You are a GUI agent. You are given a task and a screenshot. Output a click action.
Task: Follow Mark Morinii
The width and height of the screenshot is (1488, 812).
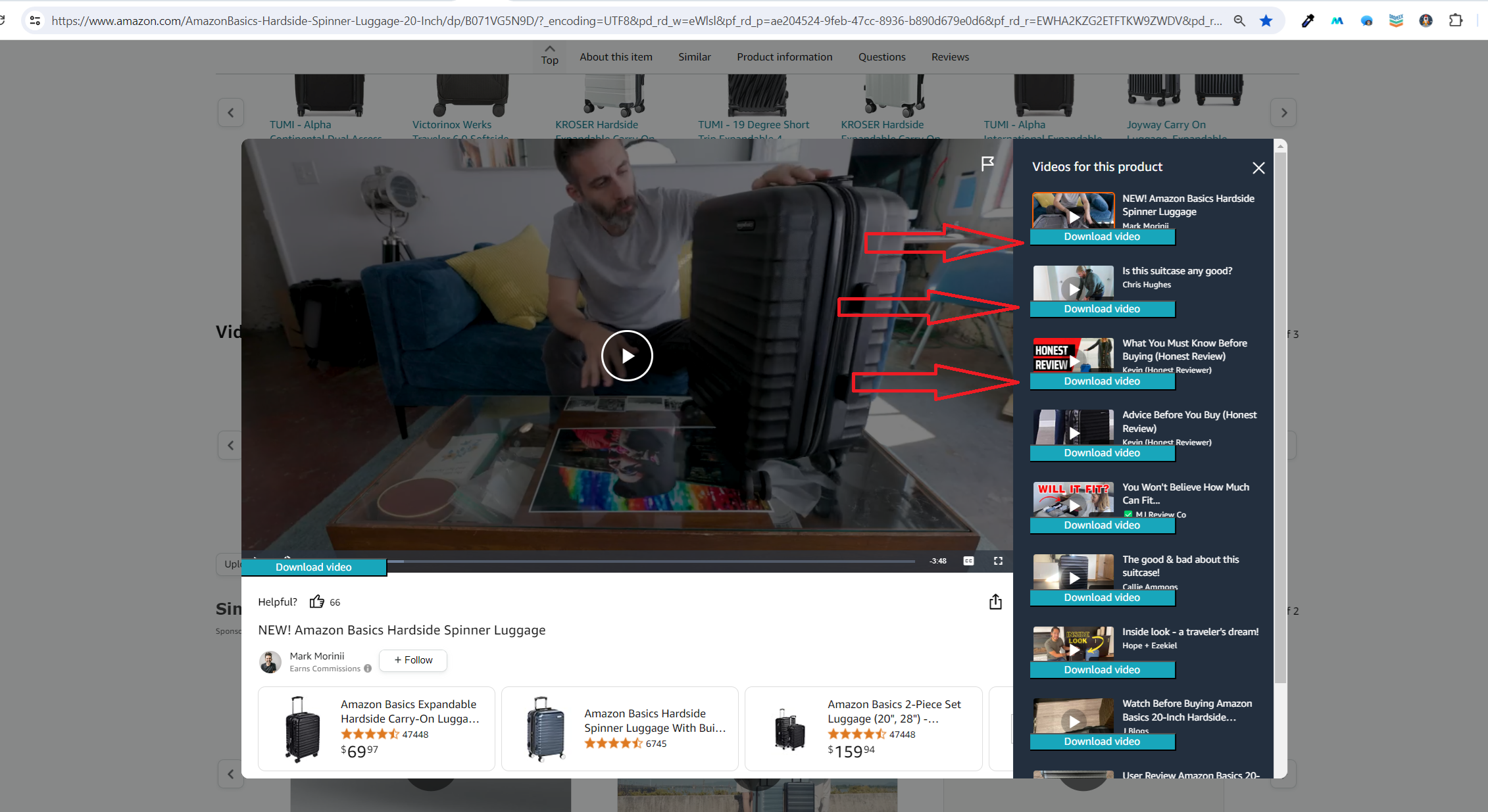point(413,660)
